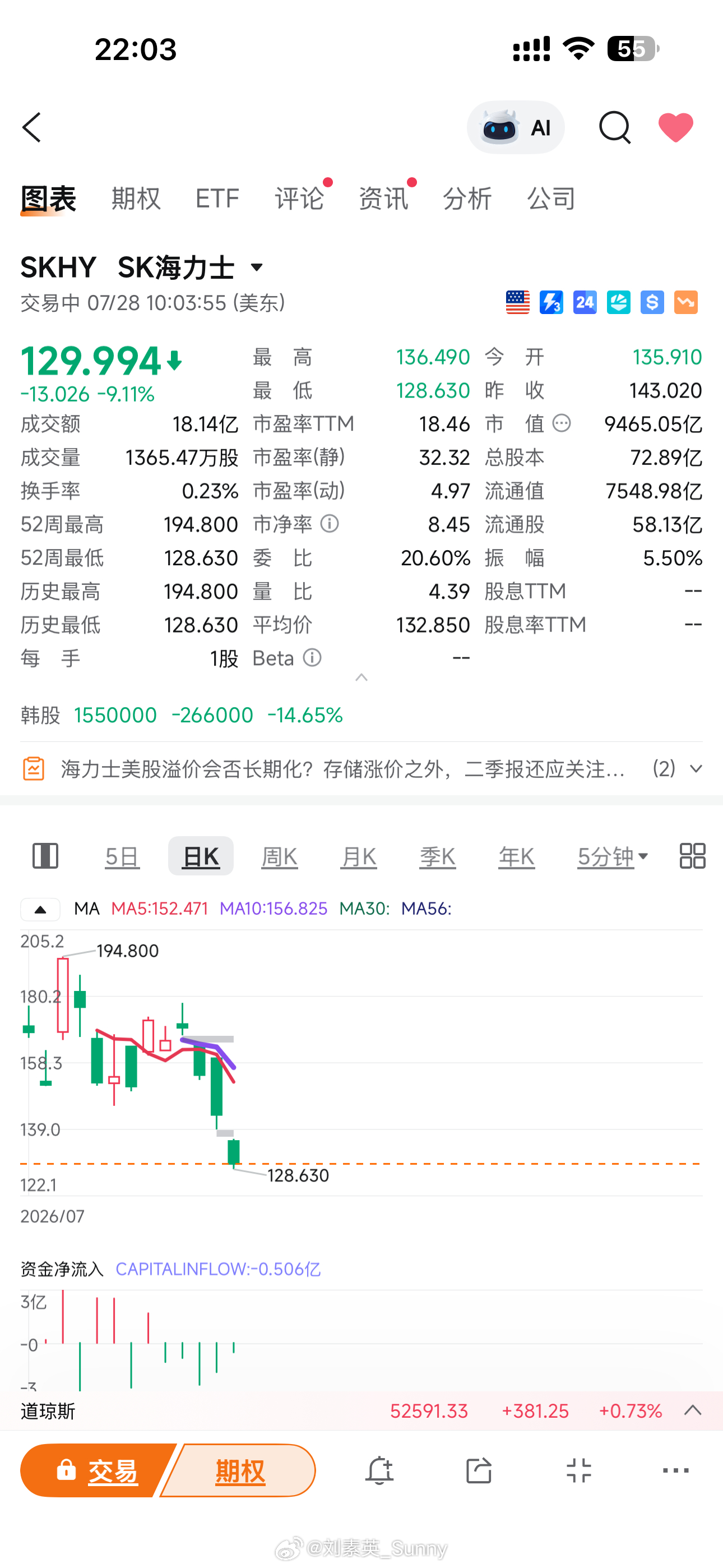This screenshot has height=1568, width=723.
Task: Share this stock page
Action: 478,1471
